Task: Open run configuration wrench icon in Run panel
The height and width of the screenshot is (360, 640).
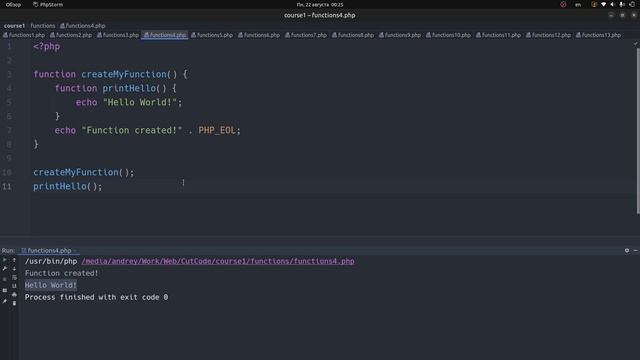Action: [x=4, y=269]
